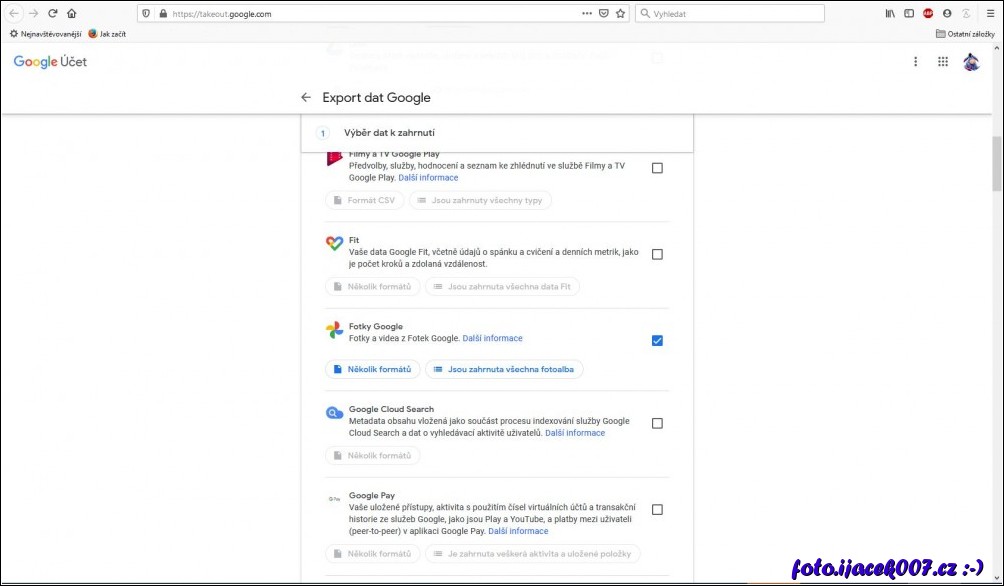Check the Fit data export checkbox
Image resolution: width=1004 pixels, height=586 pixels.
[x=657, y=254]
